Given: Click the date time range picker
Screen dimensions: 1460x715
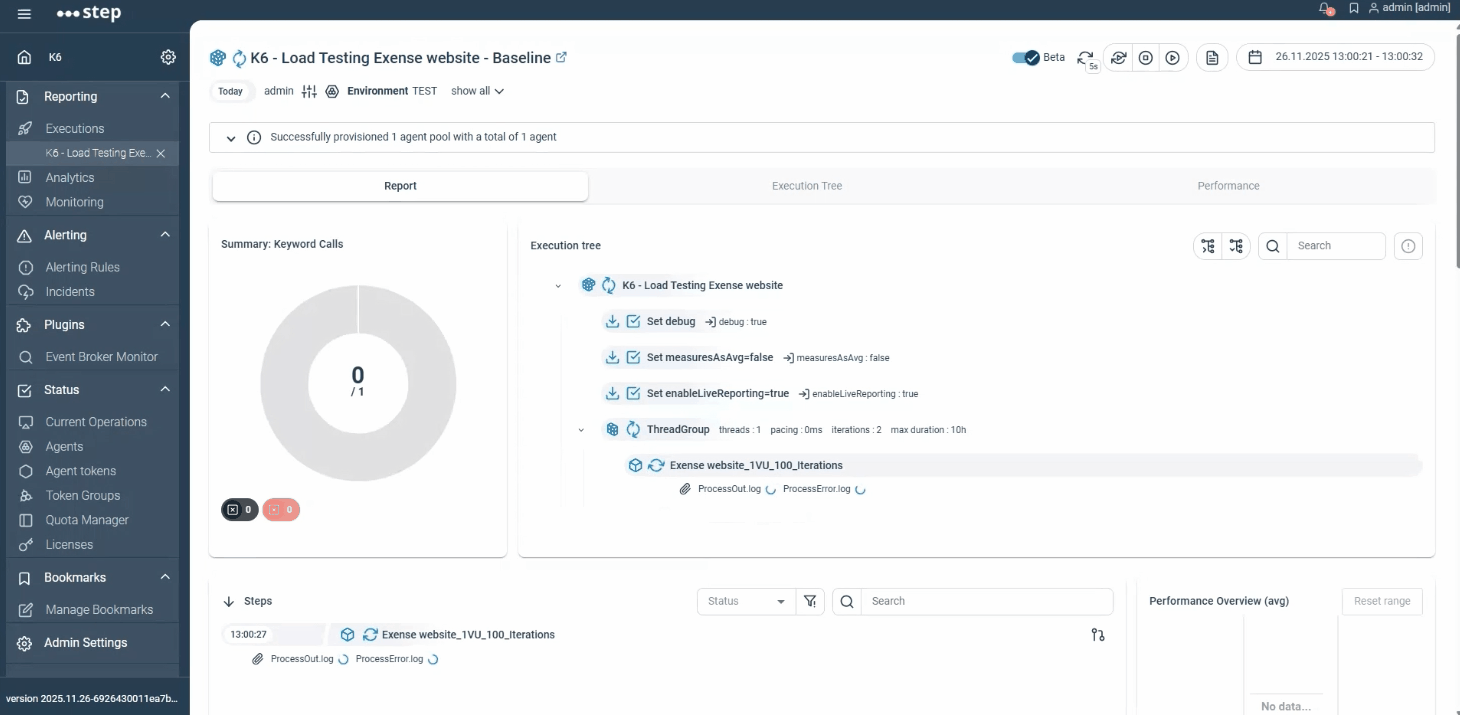Looking at the screenshot, I should [1335, 57].
